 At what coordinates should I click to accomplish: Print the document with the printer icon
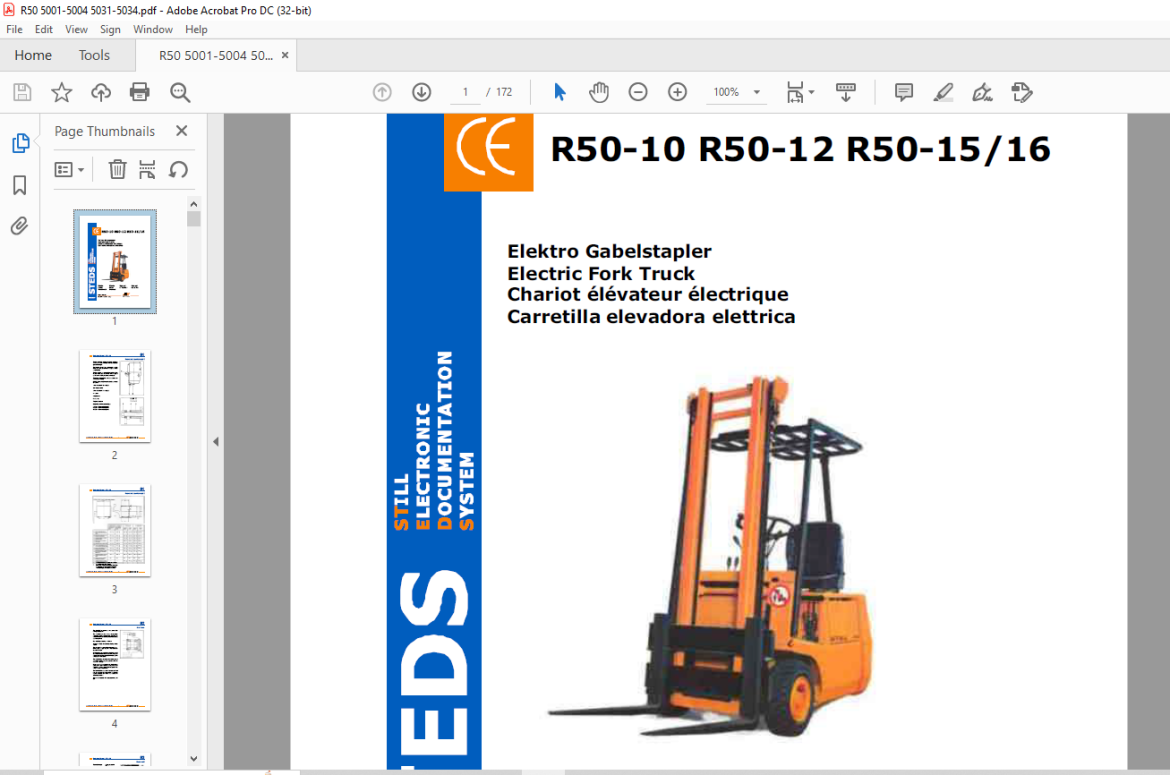tap(140, 92)
